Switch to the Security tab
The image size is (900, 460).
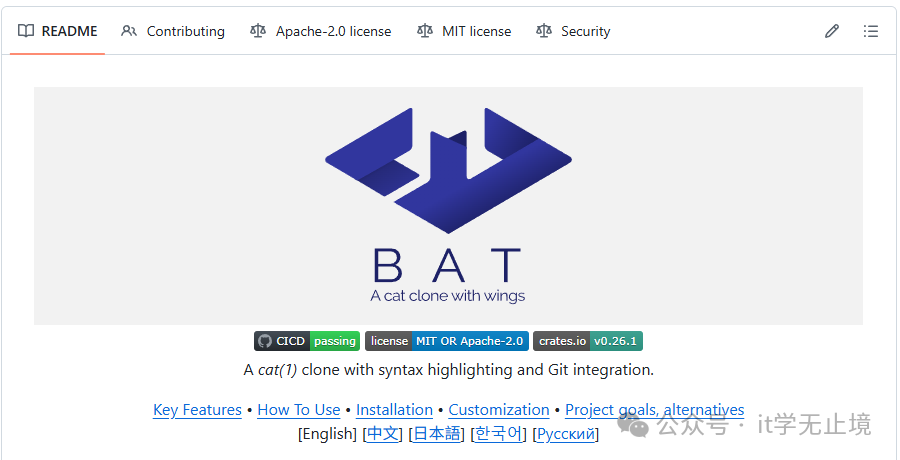[x=573, y=31]
